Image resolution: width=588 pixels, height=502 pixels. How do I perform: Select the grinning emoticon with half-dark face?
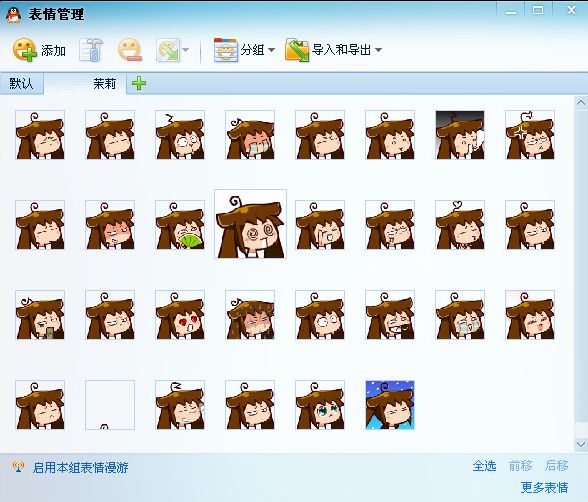(390, 315)
